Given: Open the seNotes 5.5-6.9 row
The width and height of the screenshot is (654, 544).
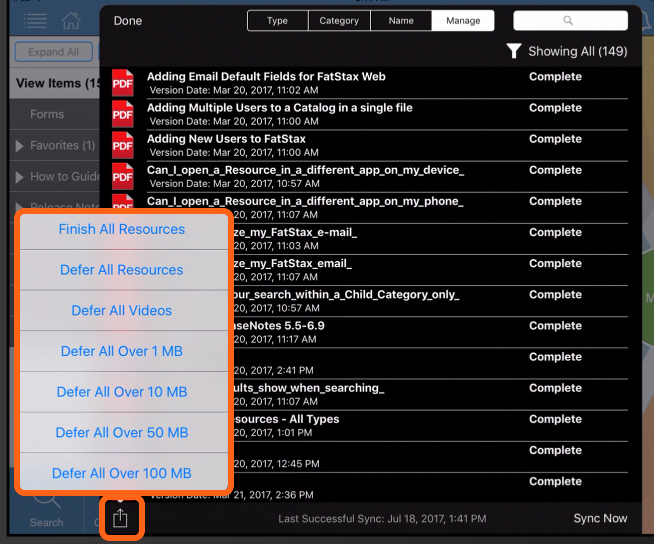Looking at the screenshot, I should (430, 332).
